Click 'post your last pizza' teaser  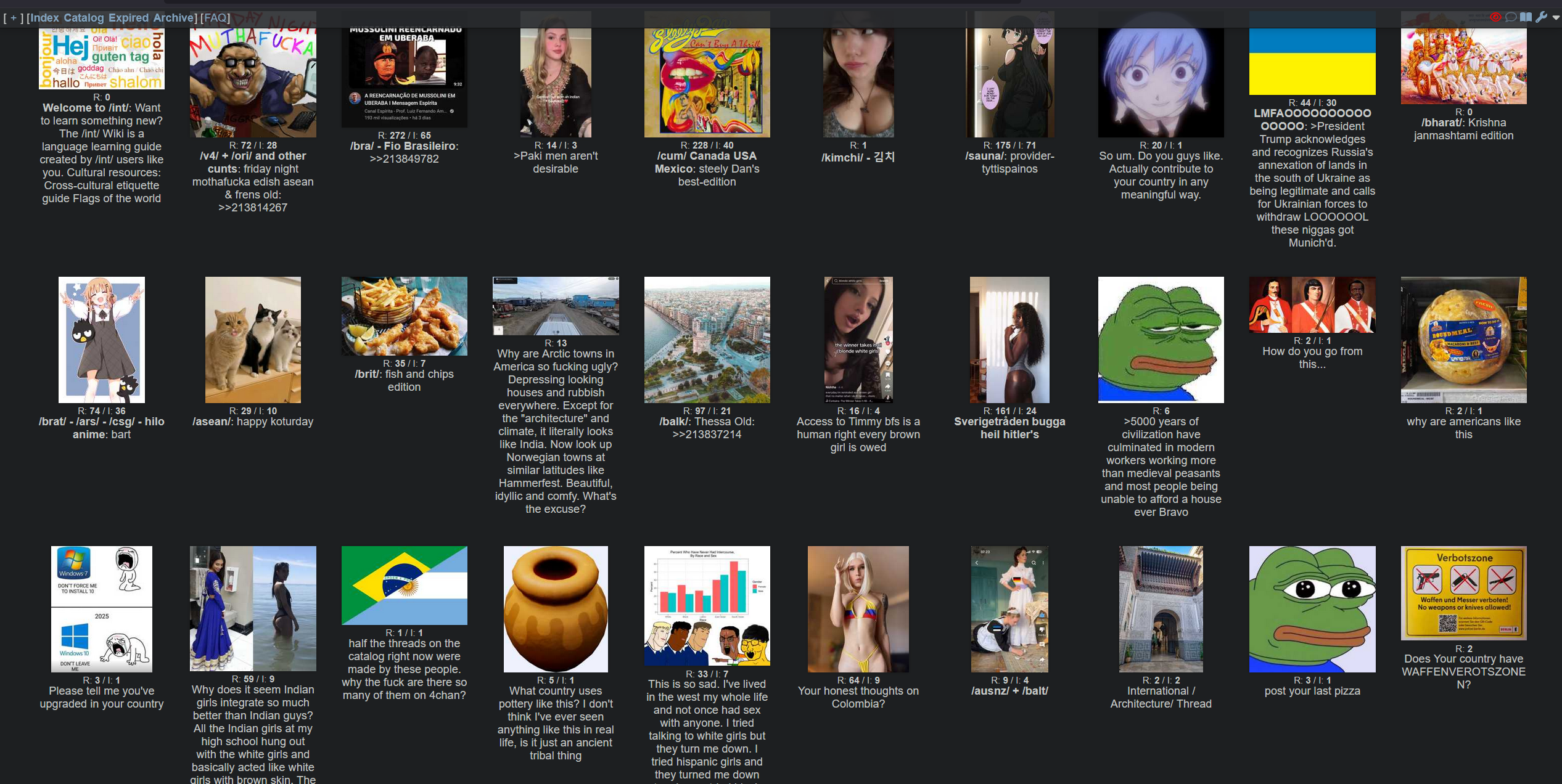click(1312, 691)
